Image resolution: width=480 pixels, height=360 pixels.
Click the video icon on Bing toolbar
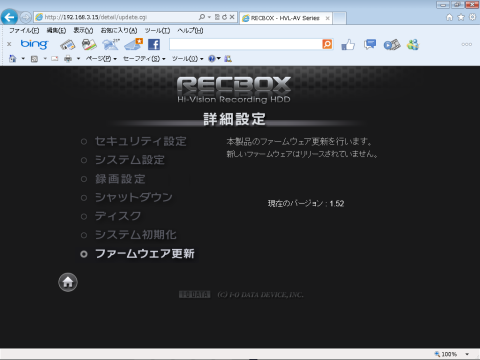[x=392, y=45]
